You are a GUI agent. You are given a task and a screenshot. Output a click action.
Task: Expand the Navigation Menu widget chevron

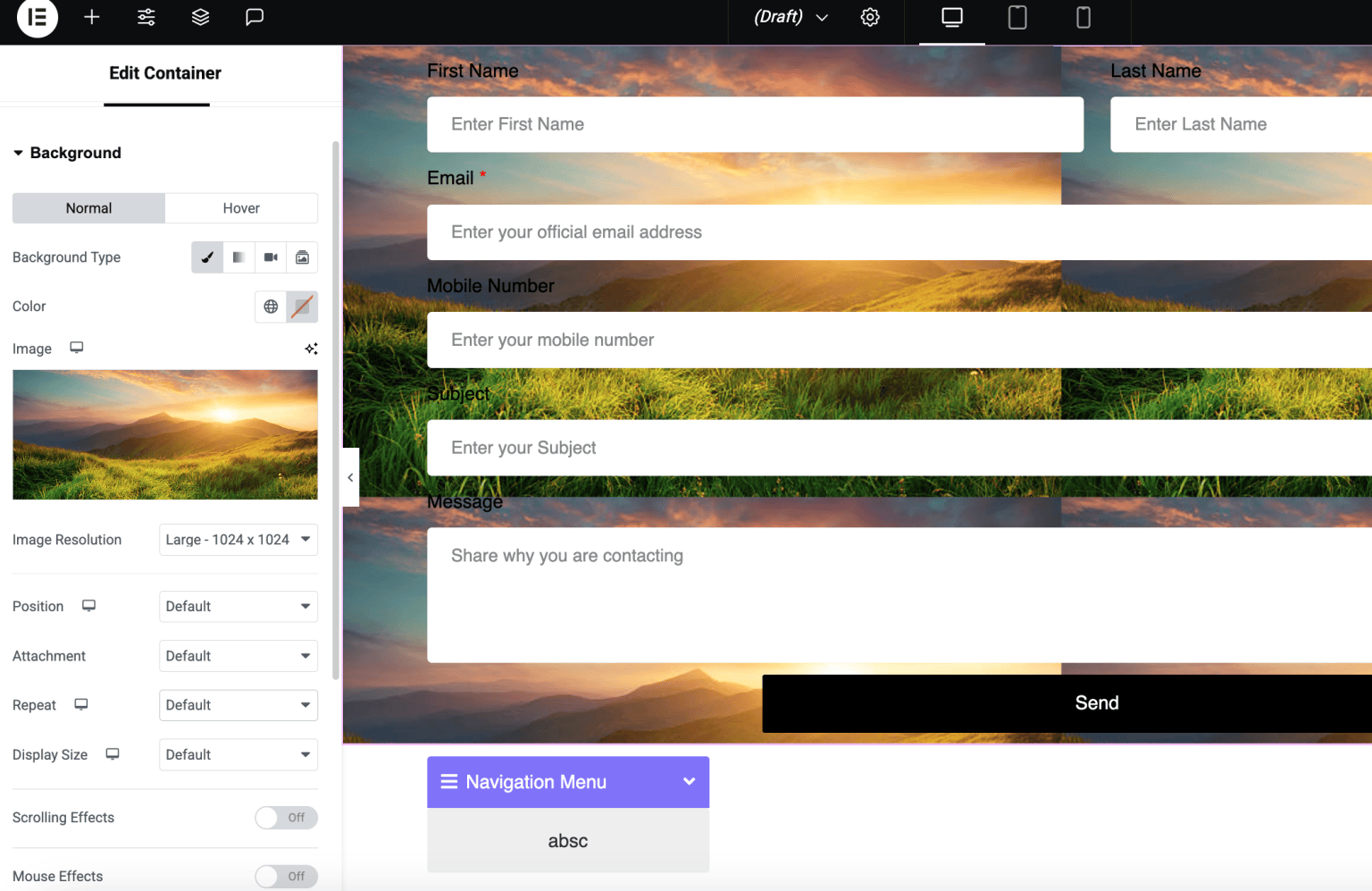[x=689, y=781]
